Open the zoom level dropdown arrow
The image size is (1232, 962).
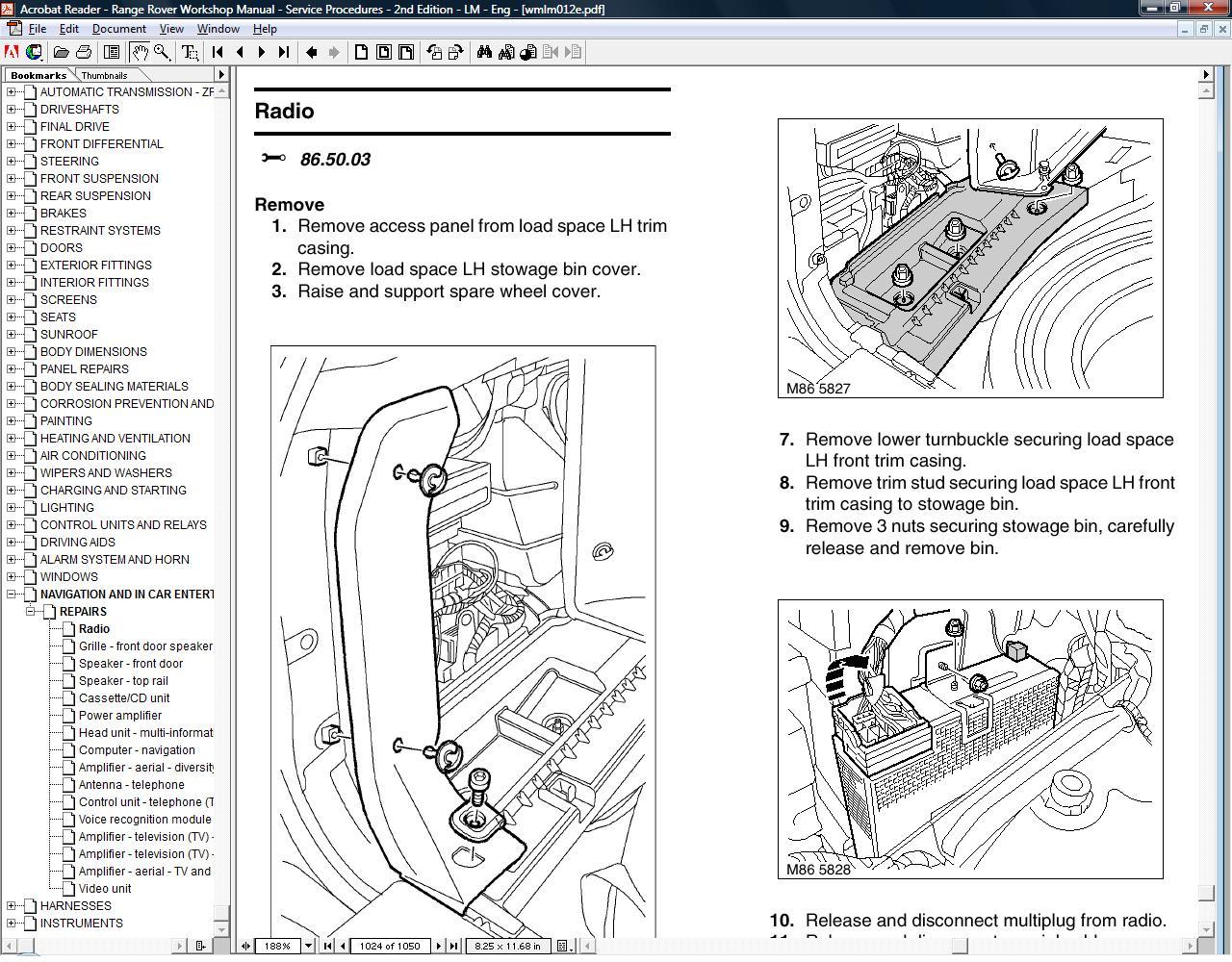tap(308, 946)
